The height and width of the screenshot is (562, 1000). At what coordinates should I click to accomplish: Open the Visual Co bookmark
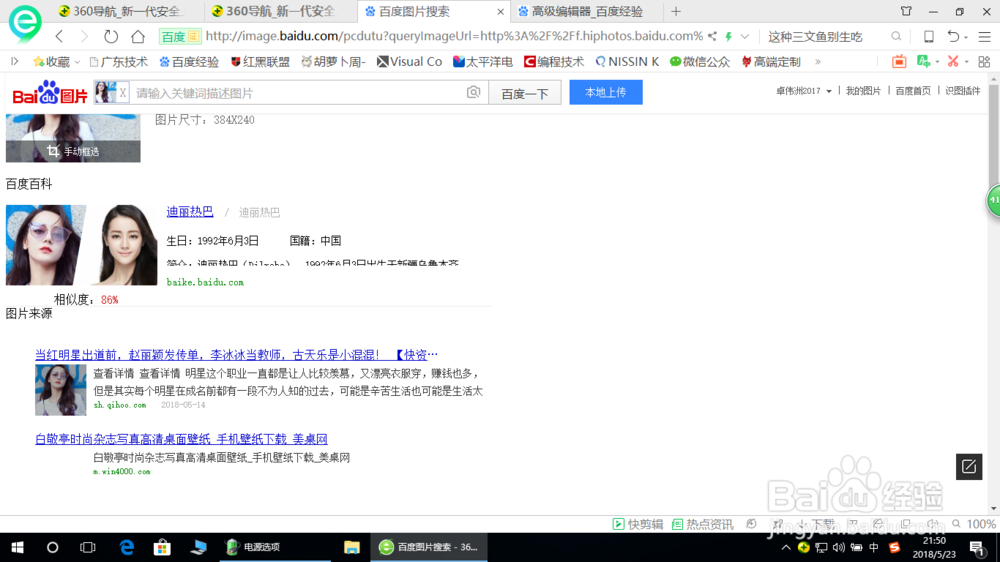click(409, 61)
